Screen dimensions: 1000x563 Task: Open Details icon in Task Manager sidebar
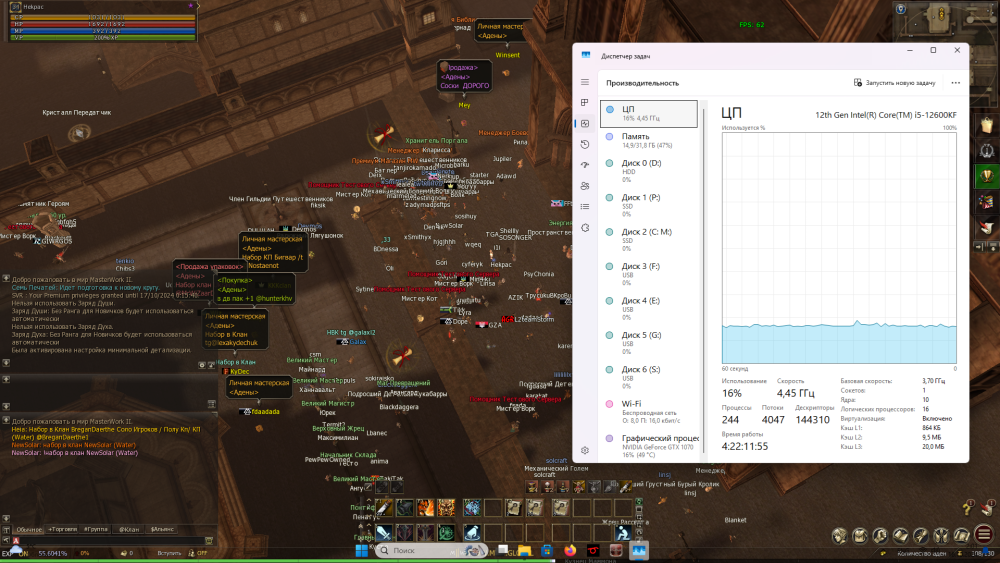(585, 207)
